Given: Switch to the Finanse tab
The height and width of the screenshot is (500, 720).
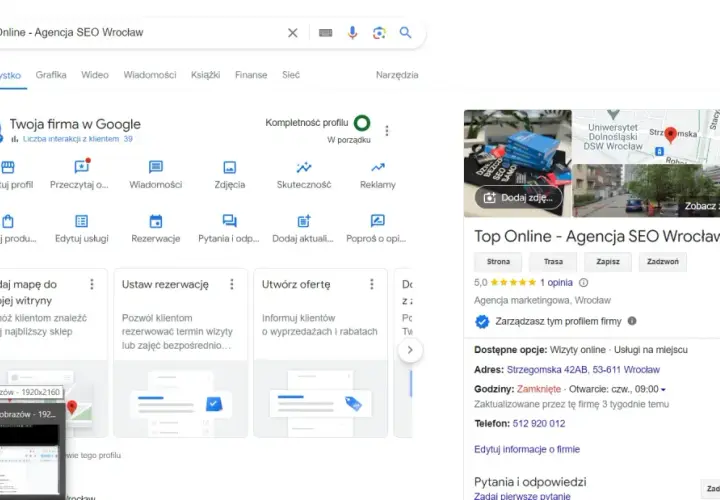Looking at the screenshot, I should coord(251,75).
